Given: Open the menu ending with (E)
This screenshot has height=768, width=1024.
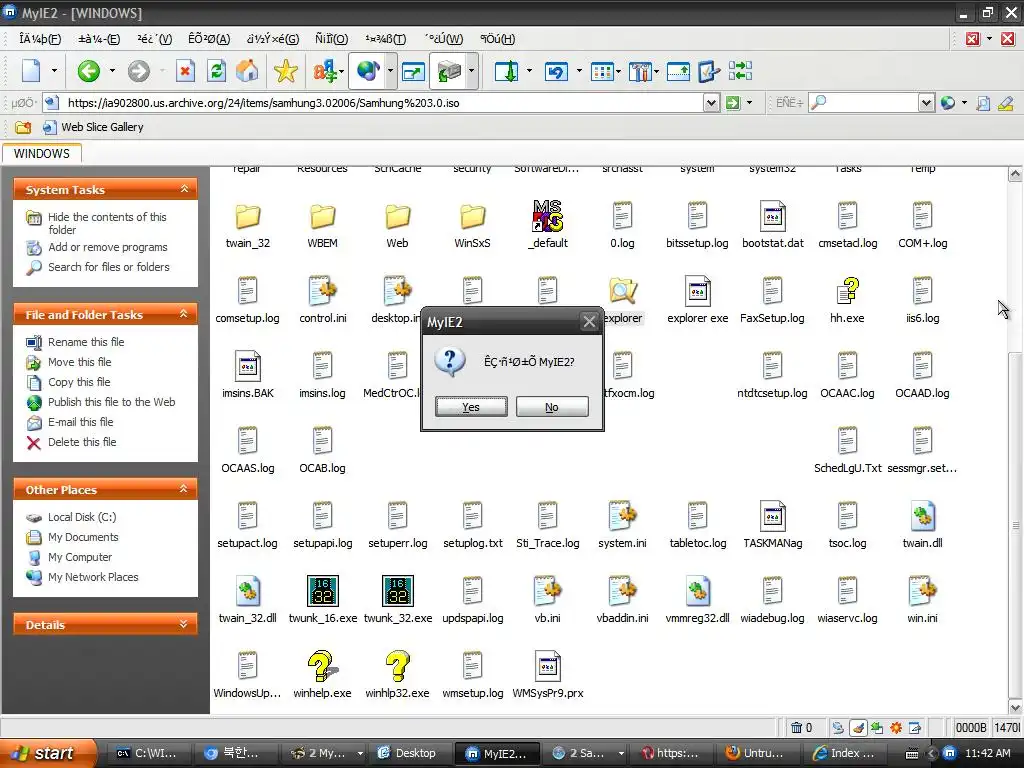Looking at the screenshot, I should pos(99,39).
